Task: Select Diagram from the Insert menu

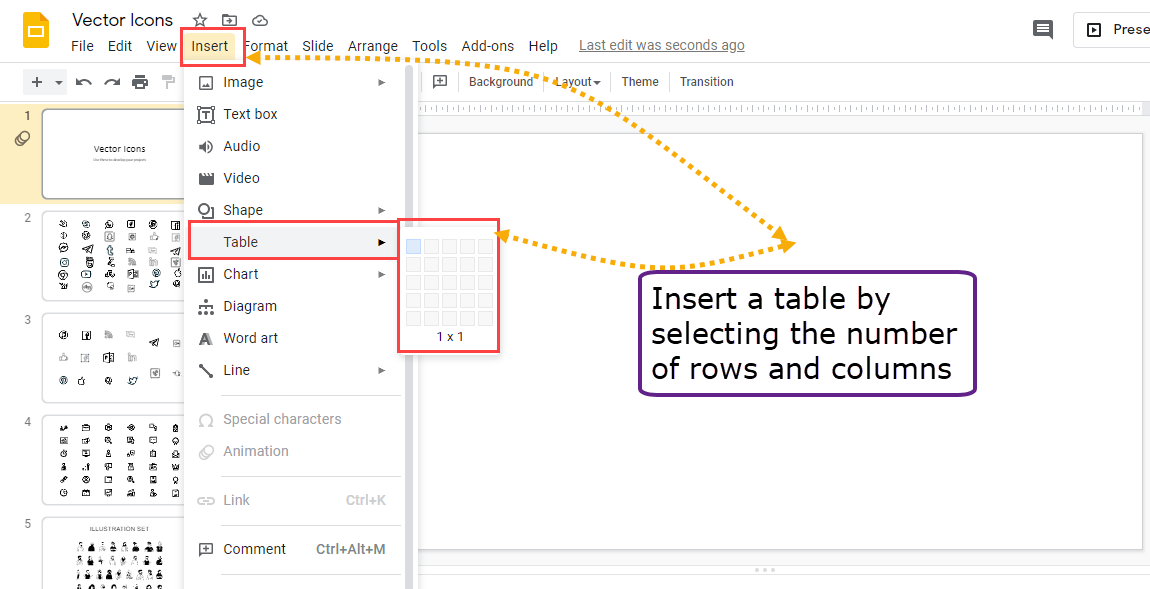Action: tap(252, 306)
